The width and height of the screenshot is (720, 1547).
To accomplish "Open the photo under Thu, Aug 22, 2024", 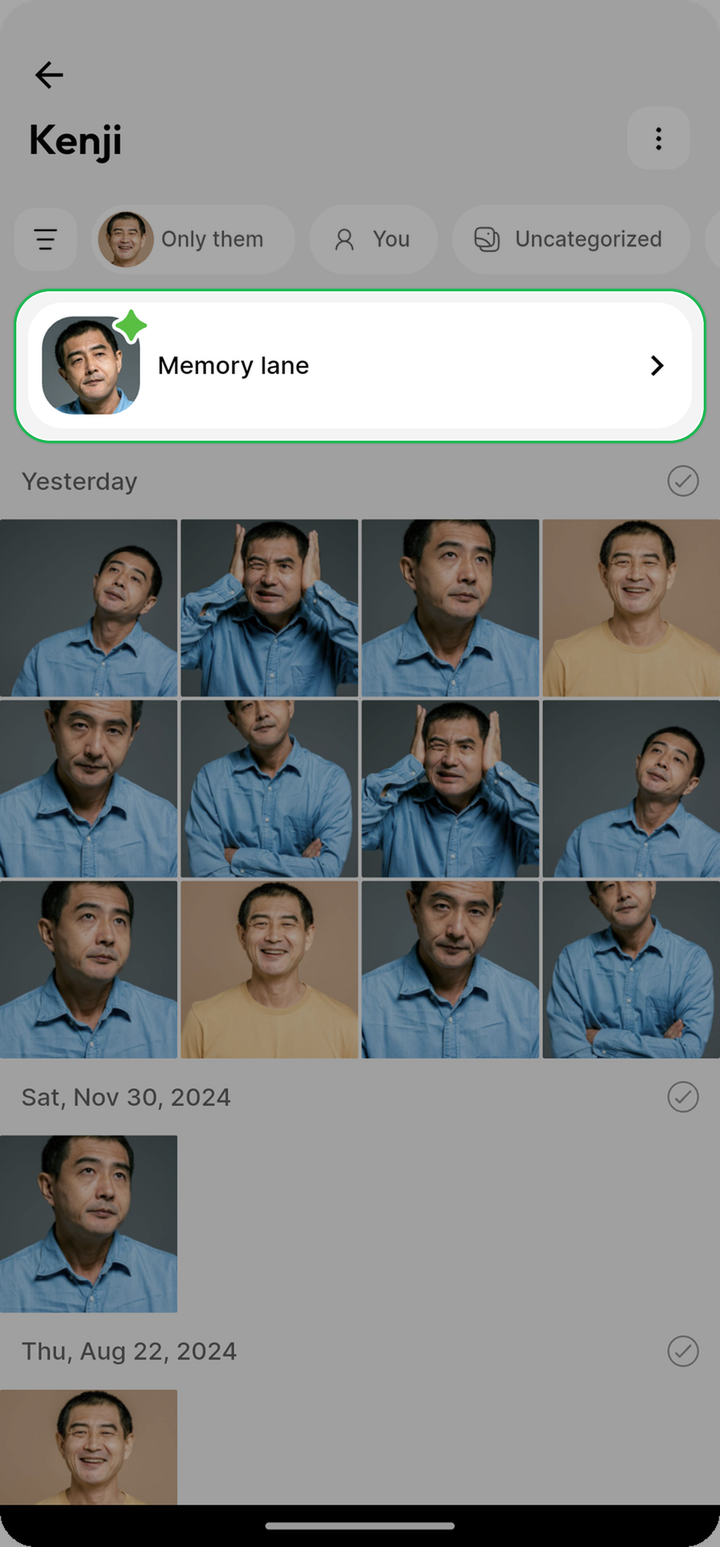I will 89,1447.
